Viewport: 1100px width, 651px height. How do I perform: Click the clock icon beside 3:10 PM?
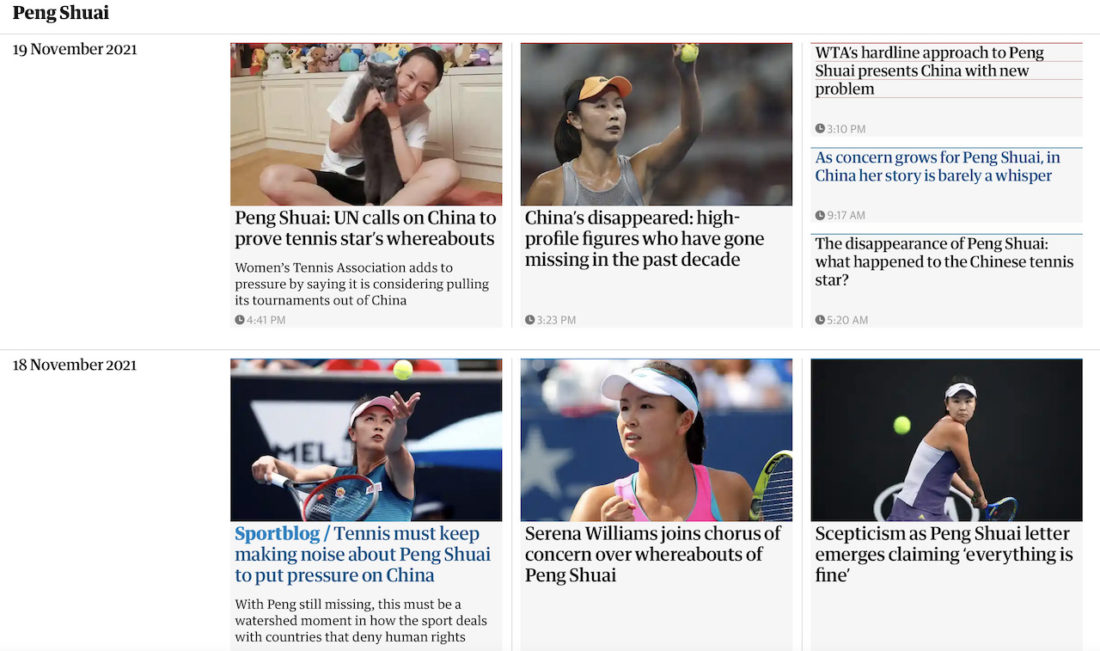tap(819, 129)
